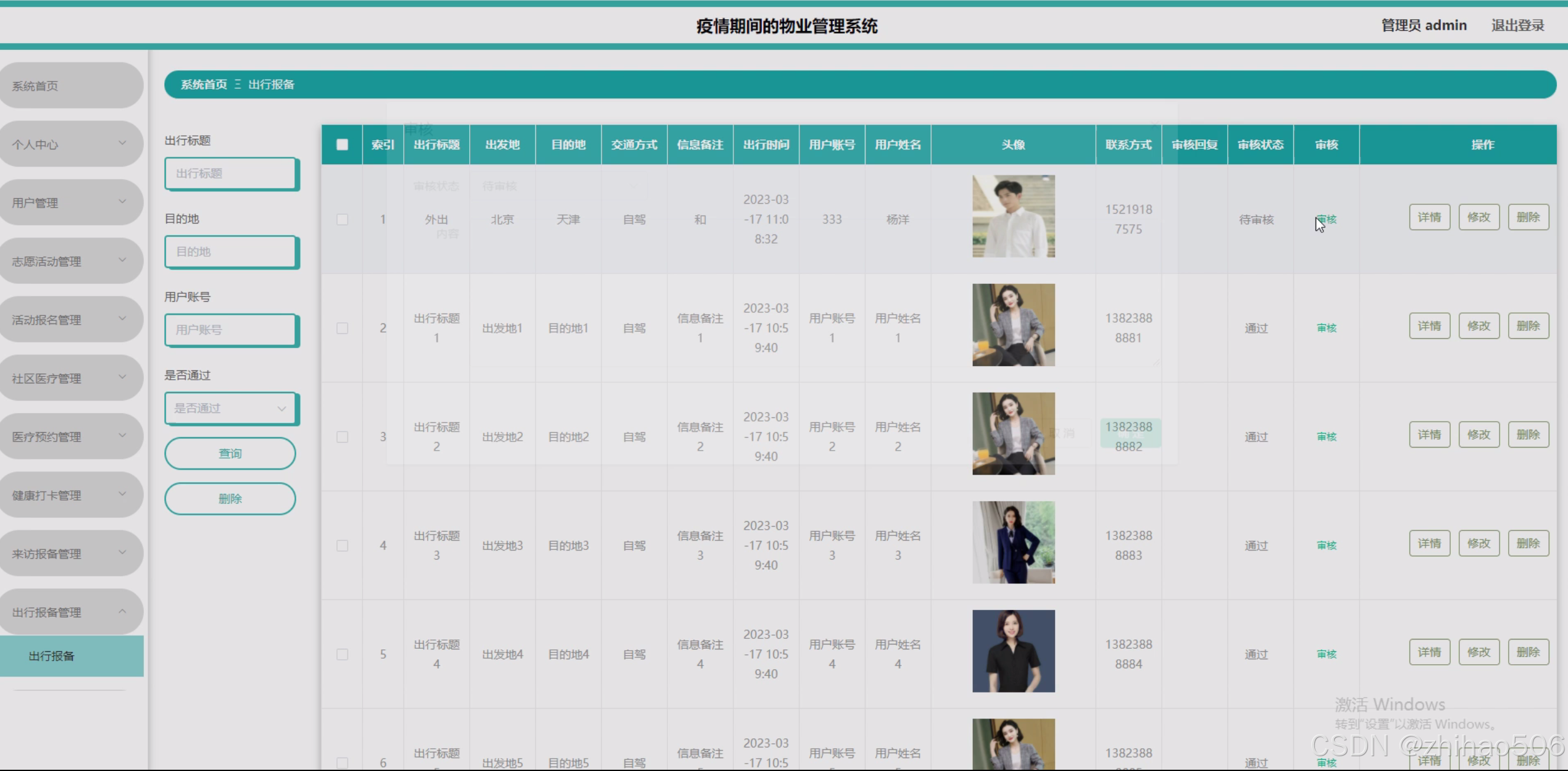This screenshot has height=771, width=1568.
Task: Toggle the select-all checkbox in table header
Action: [342, 144]
